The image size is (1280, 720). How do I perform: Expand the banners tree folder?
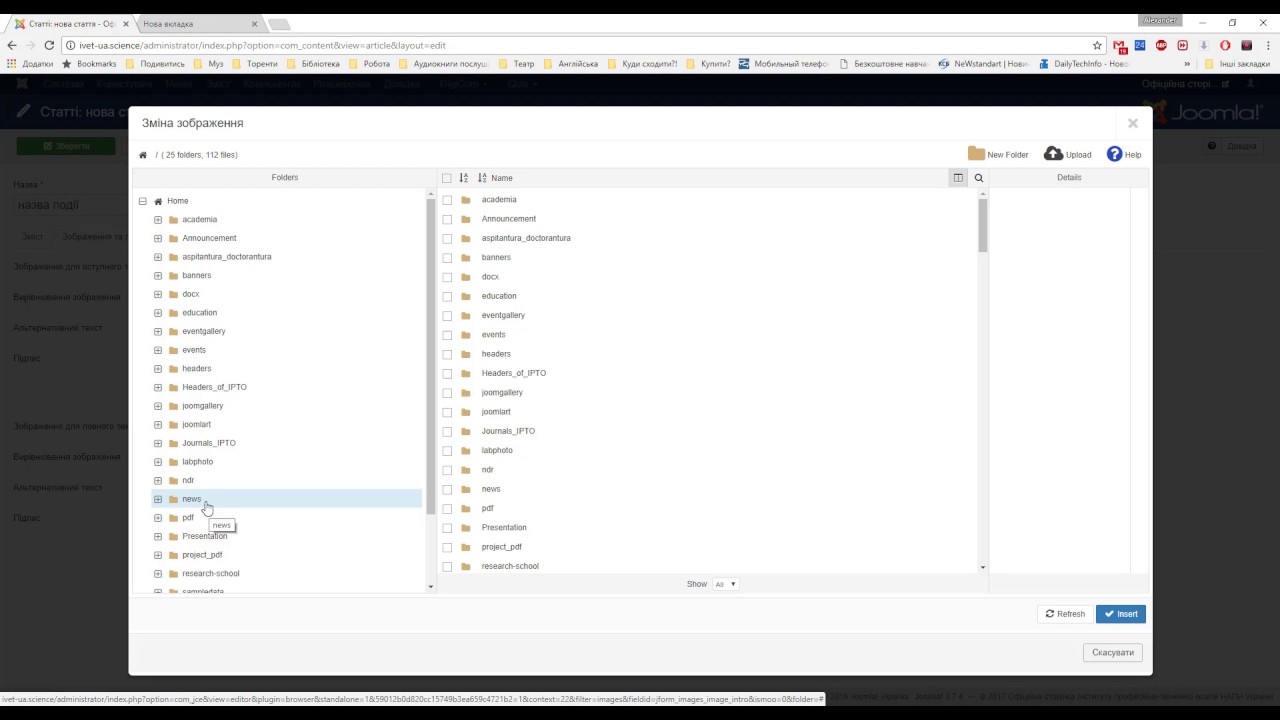pyautogui.click(x=158, y=275)
